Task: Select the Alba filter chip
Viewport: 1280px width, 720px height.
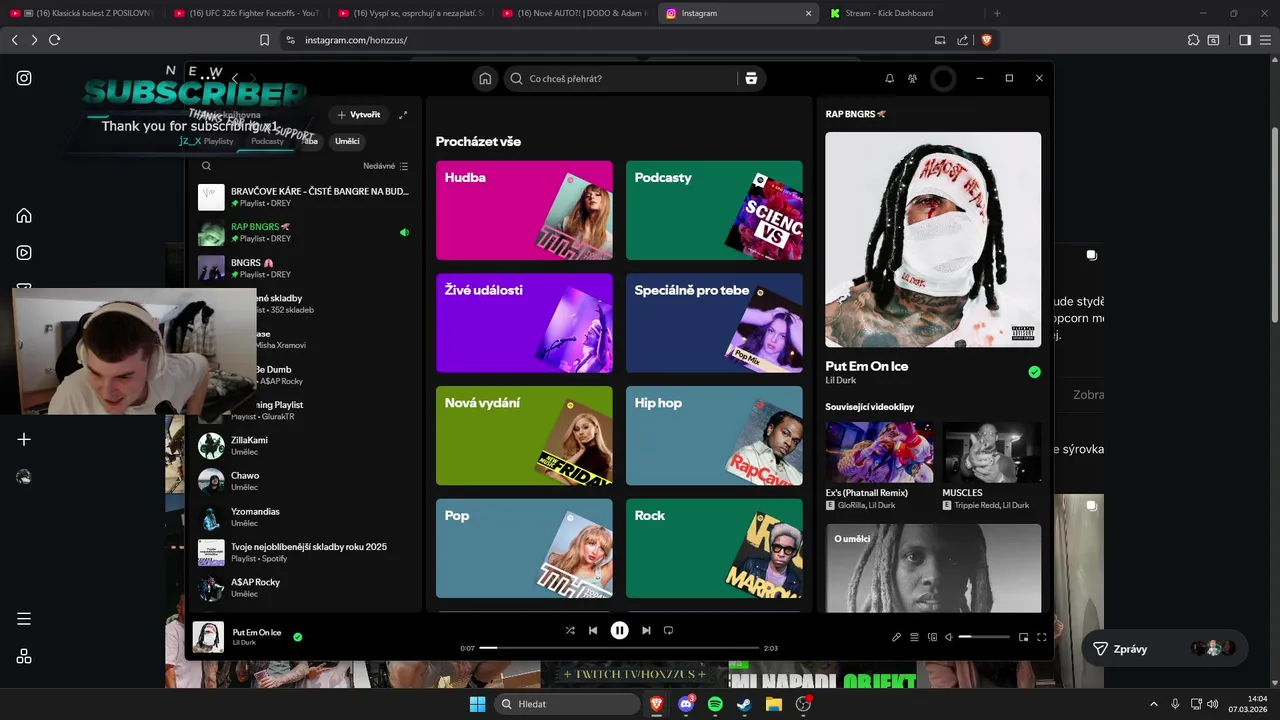Action: [309, 141]
